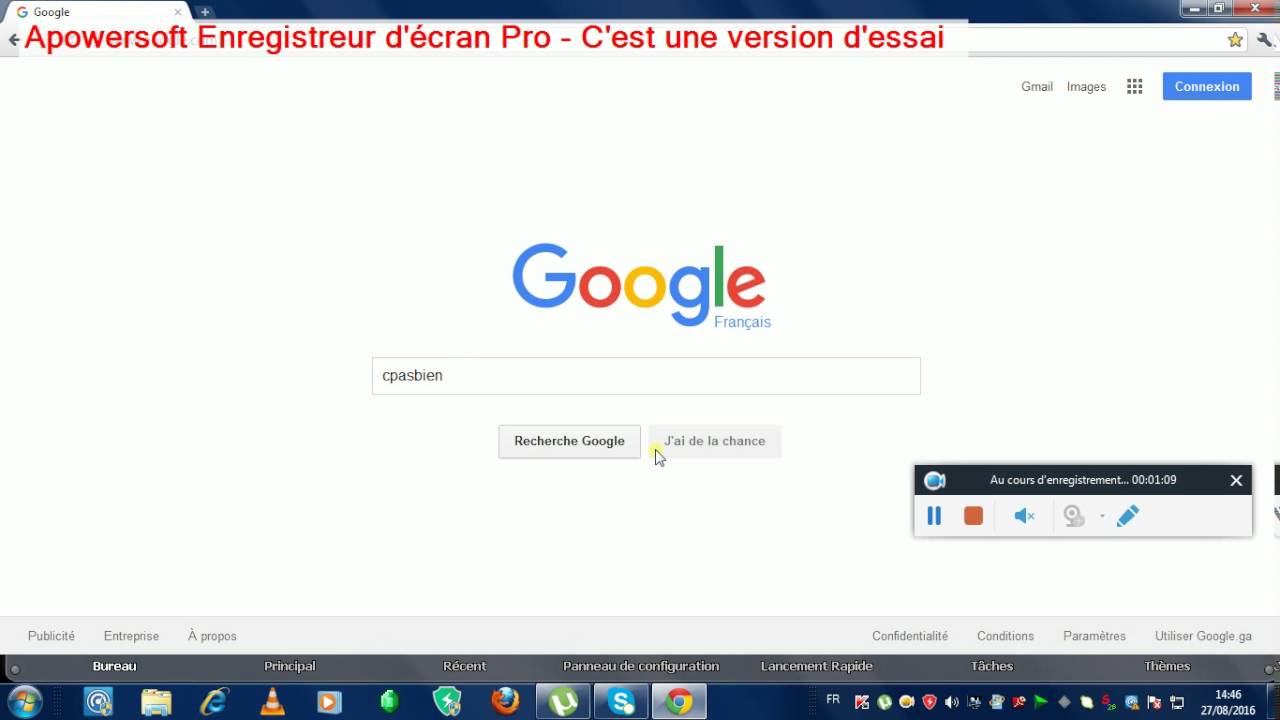Switch to Chrome taskbar button
The height and width of the screenshot is (720, 1280).
[x=680, y=702]
